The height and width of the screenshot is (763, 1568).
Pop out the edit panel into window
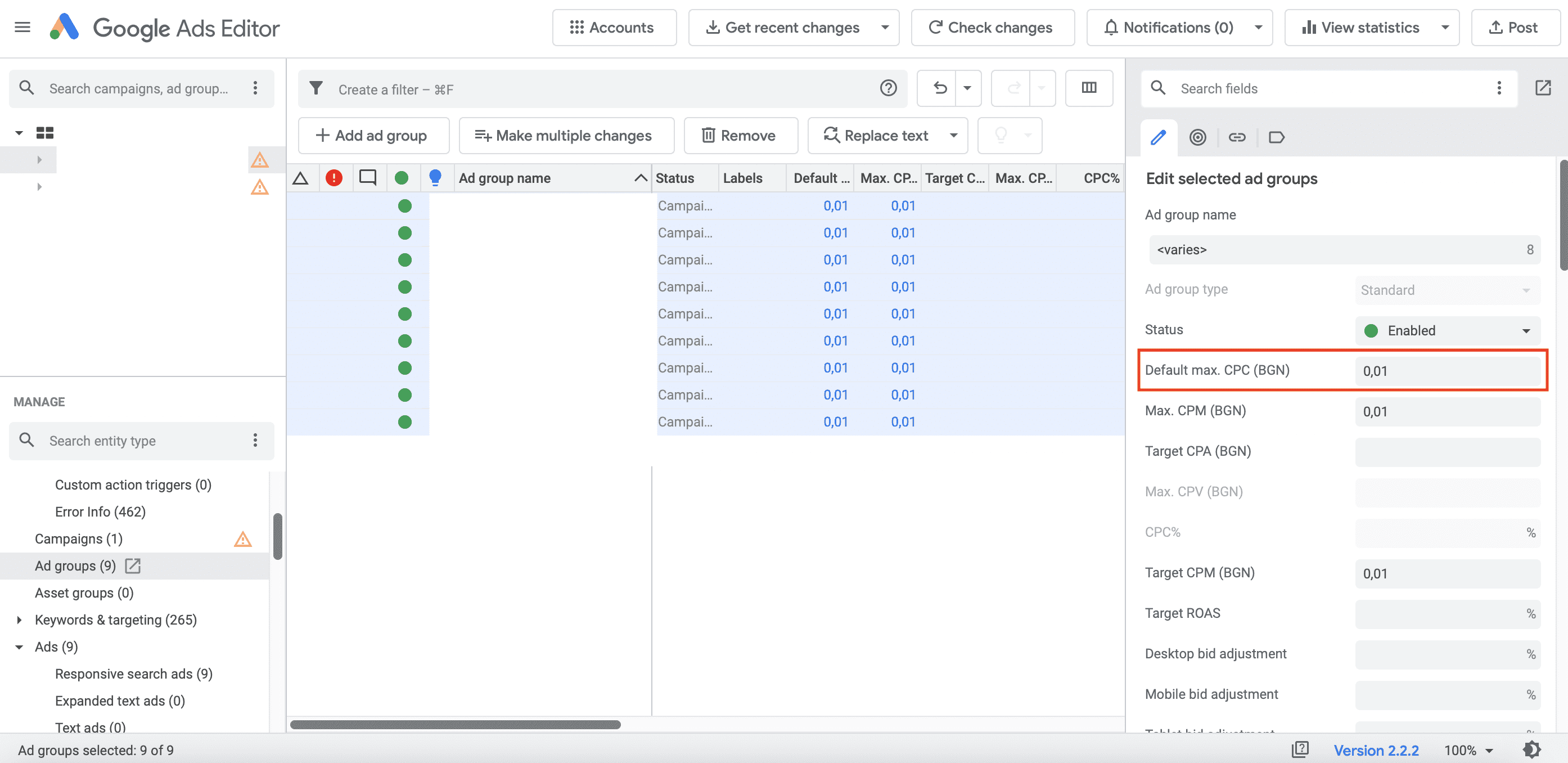[x=1543, y=88]
